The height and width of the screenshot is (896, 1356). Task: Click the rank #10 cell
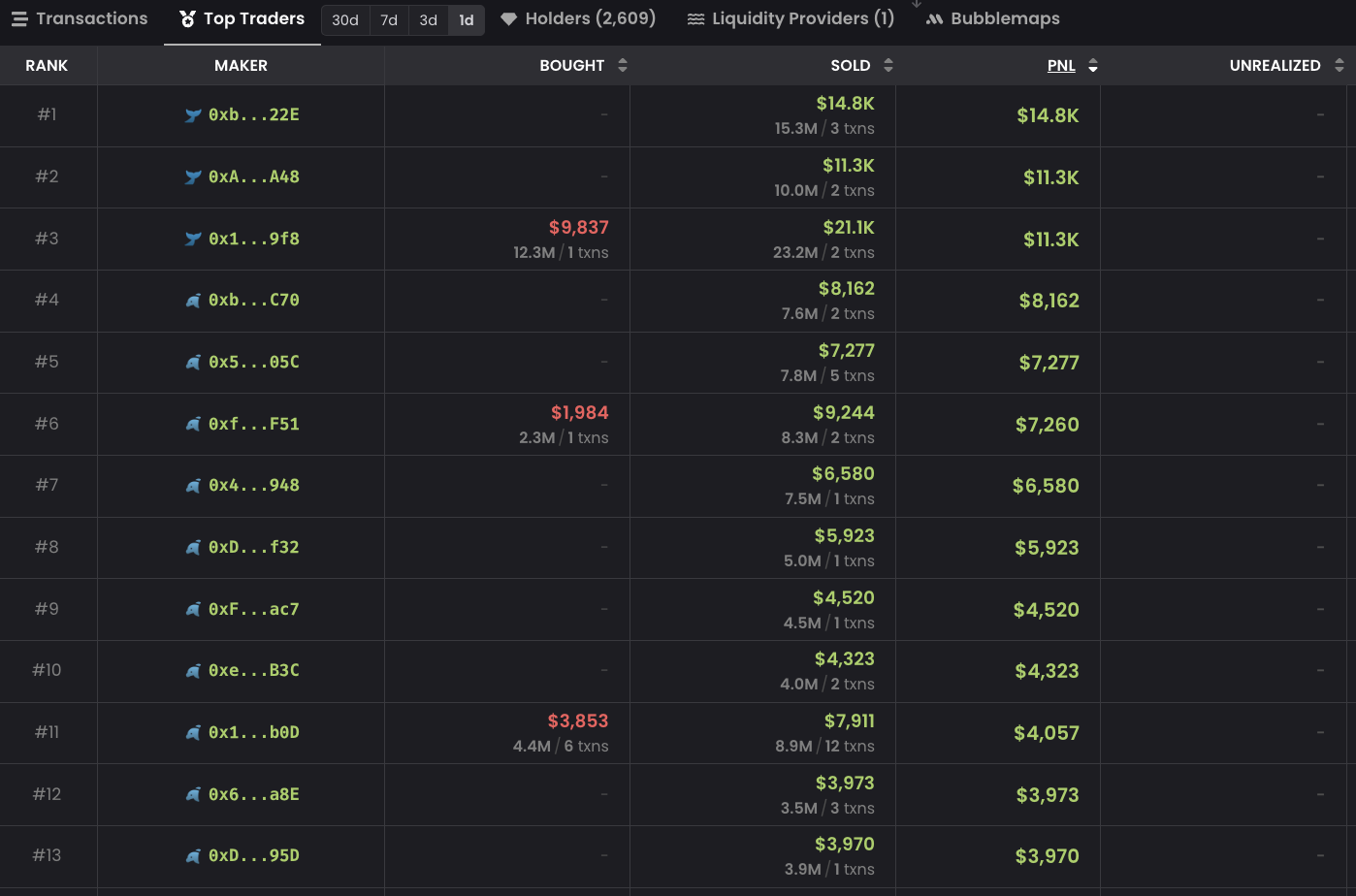point(48,670)
